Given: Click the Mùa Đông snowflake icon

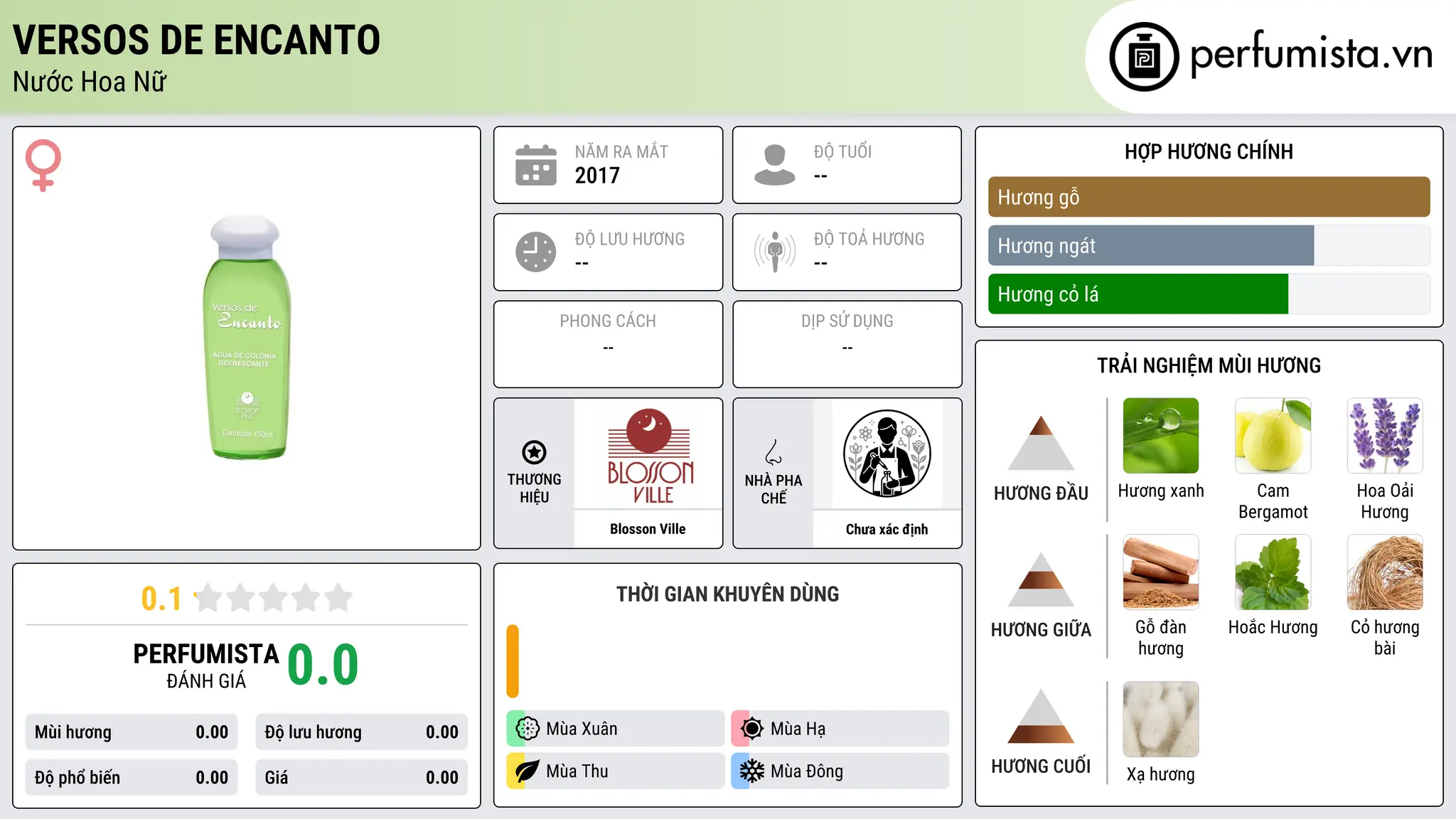Looking at the screenshot, I should (752, 771).
